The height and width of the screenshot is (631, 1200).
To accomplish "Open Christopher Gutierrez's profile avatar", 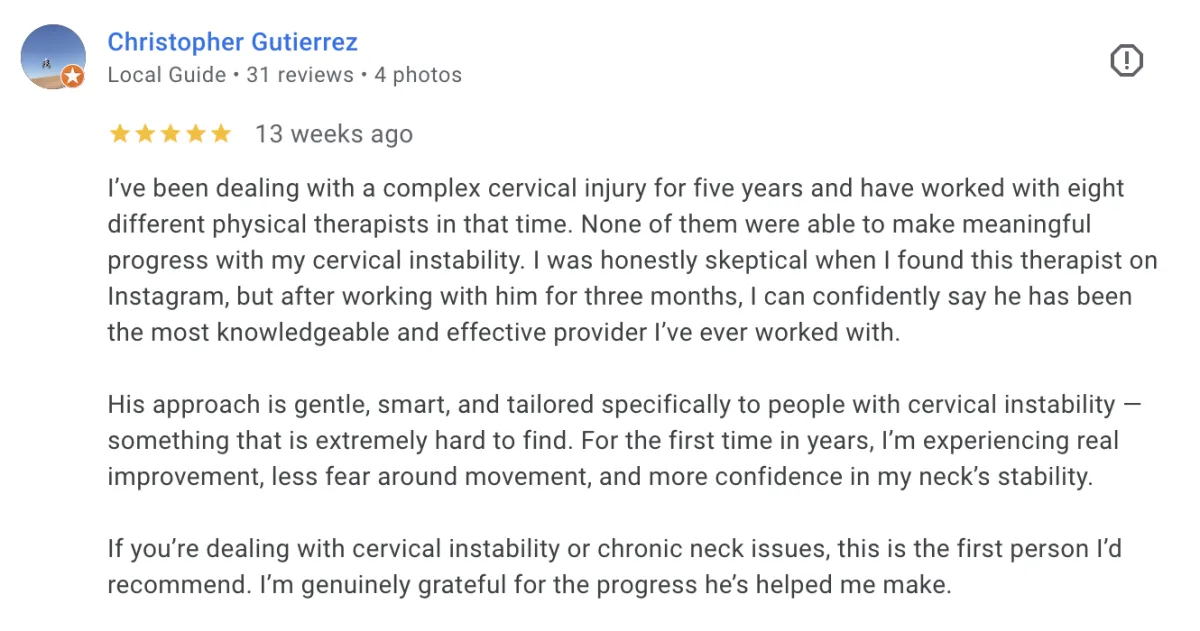I will pos(52,56).
